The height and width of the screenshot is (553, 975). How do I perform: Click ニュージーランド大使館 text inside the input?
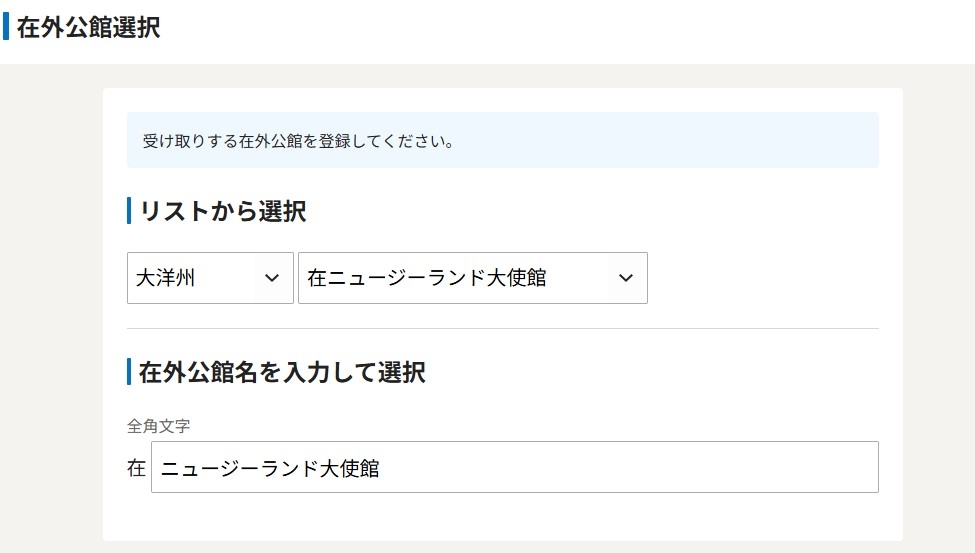click(270, 468)
